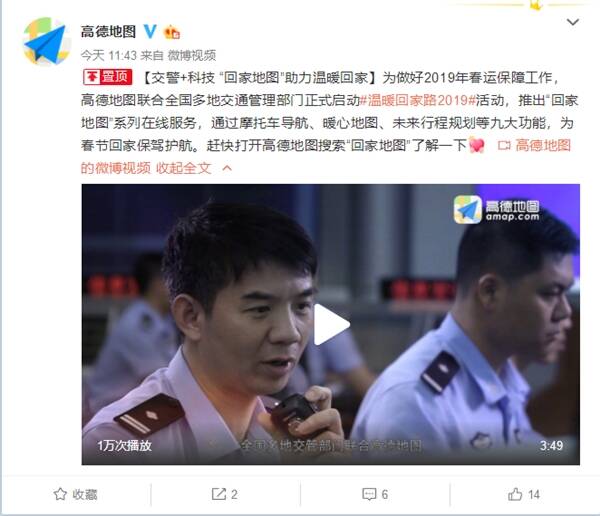Expand the post options chevron menu
Screen dimensions: 600x516
[x=572, y=22]
